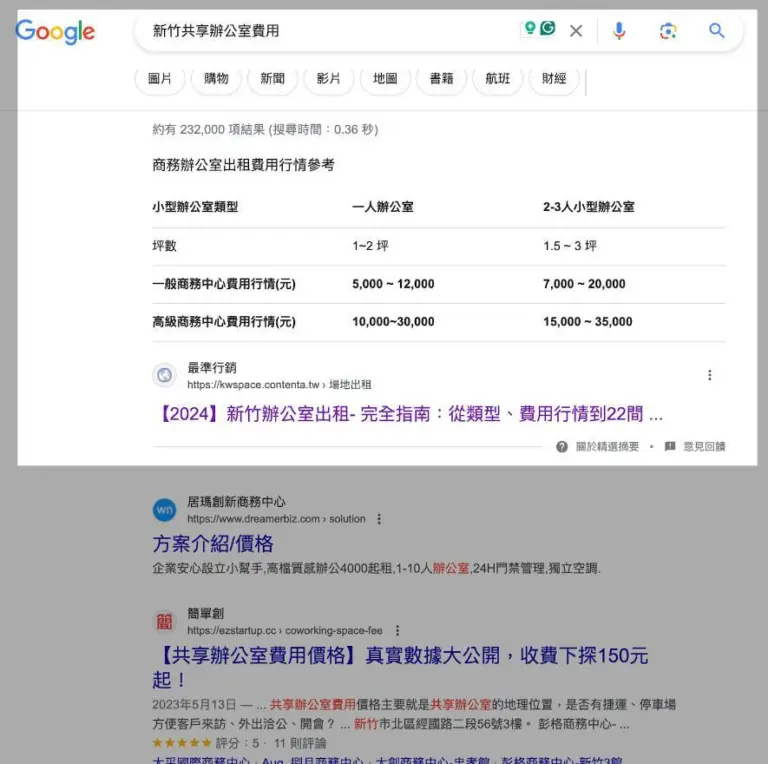This screenshot has width=768, height=764.
Task: Click the blue search magnifier icon
Action: point(717,31)
